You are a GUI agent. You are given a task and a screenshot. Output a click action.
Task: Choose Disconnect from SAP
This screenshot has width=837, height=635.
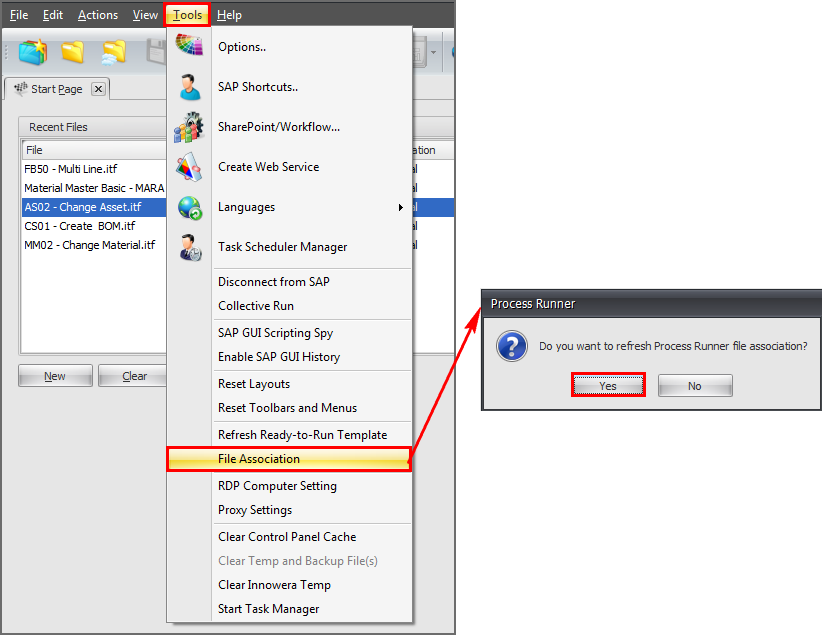tap(273, 282)
